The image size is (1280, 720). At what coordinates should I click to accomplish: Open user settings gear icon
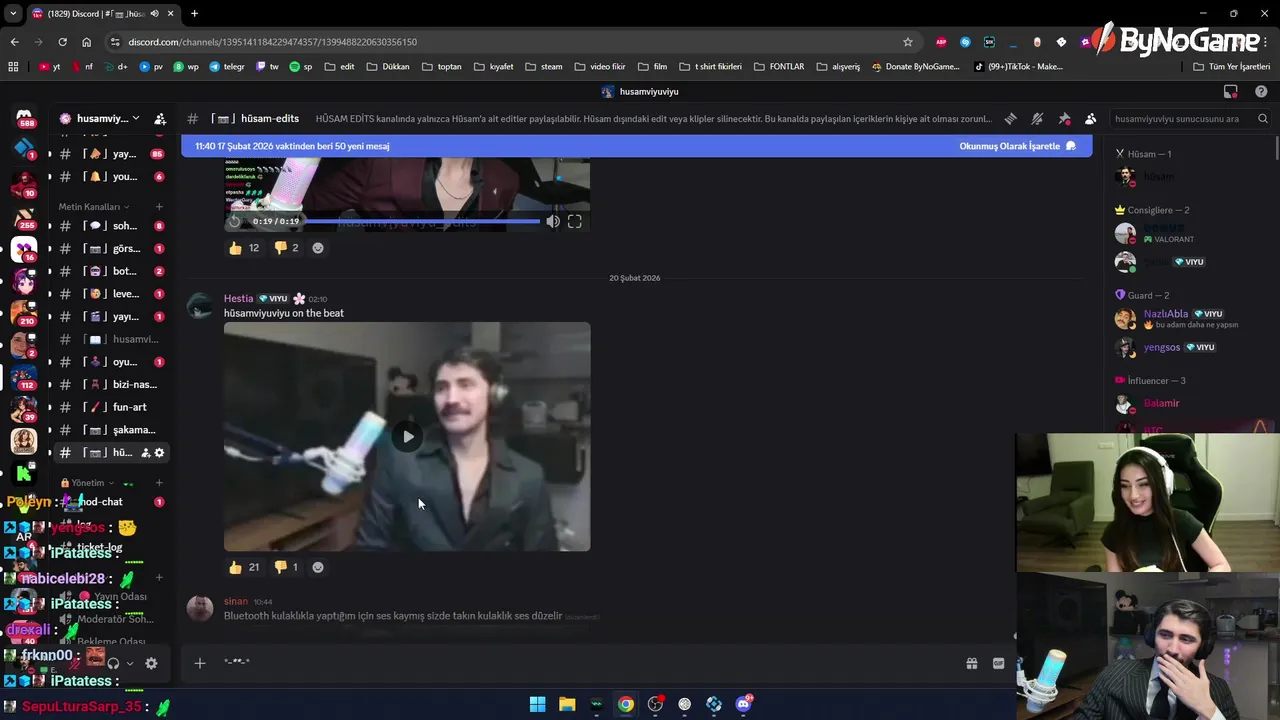(x=151, y=663)
